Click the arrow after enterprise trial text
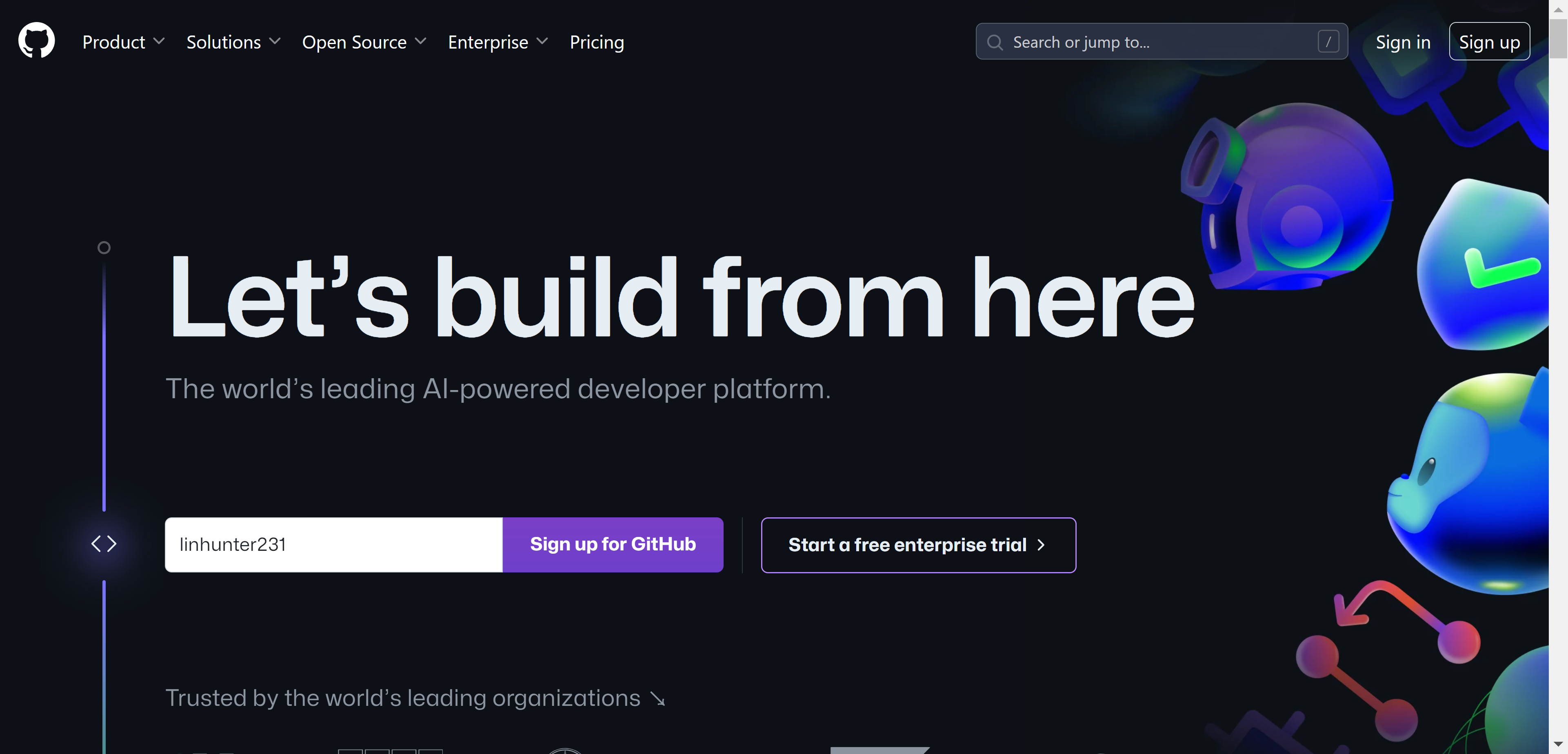1568x754 pixels. coord(1041,545)
